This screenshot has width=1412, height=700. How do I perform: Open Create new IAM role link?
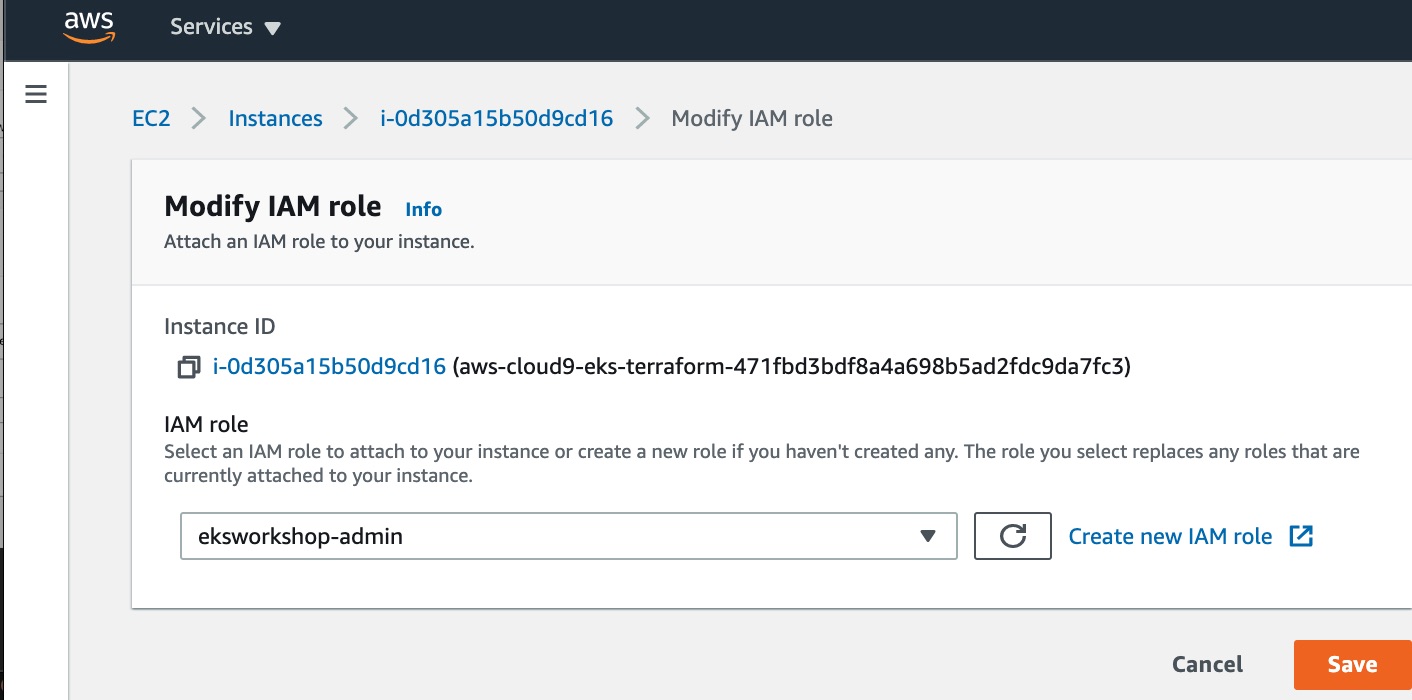1170,536
